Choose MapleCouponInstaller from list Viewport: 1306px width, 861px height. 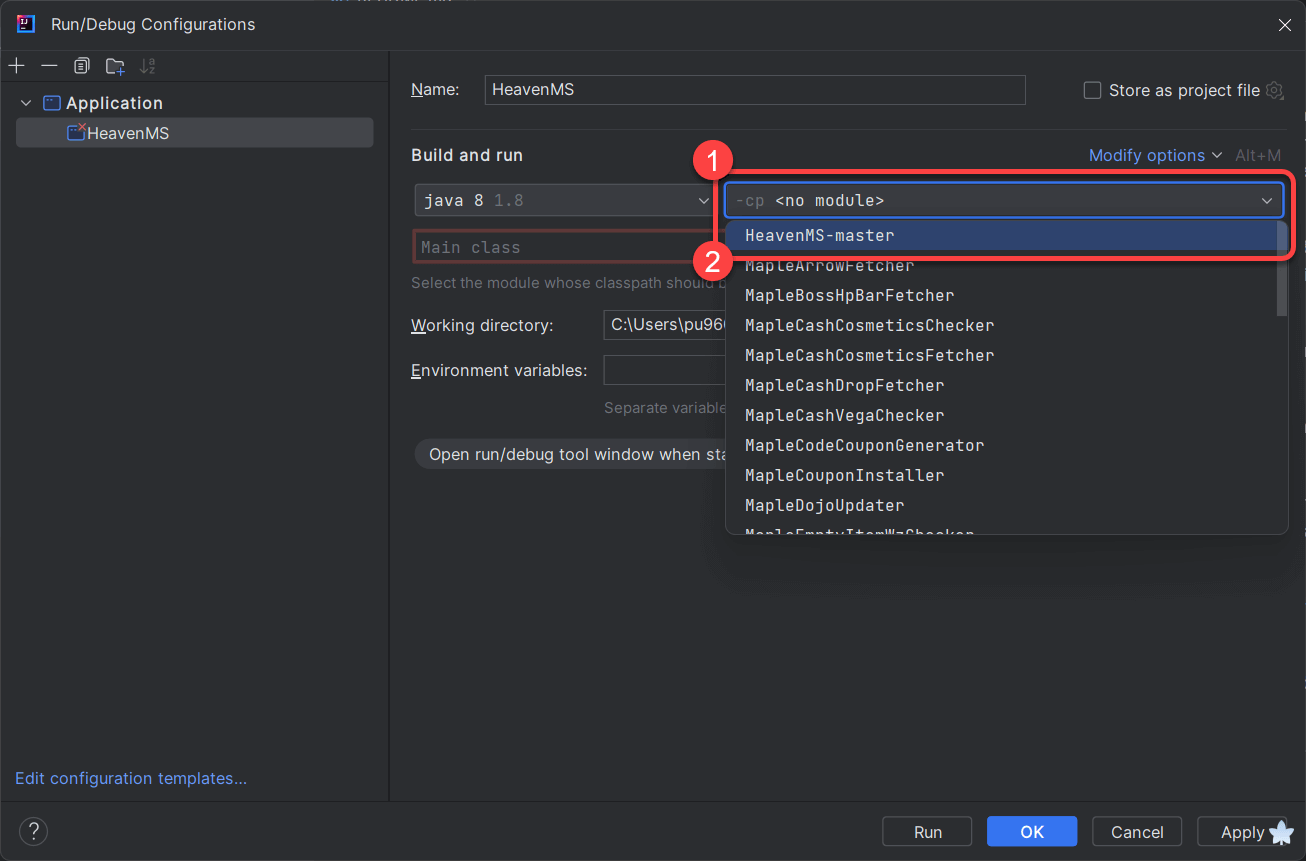[1001, 475]
